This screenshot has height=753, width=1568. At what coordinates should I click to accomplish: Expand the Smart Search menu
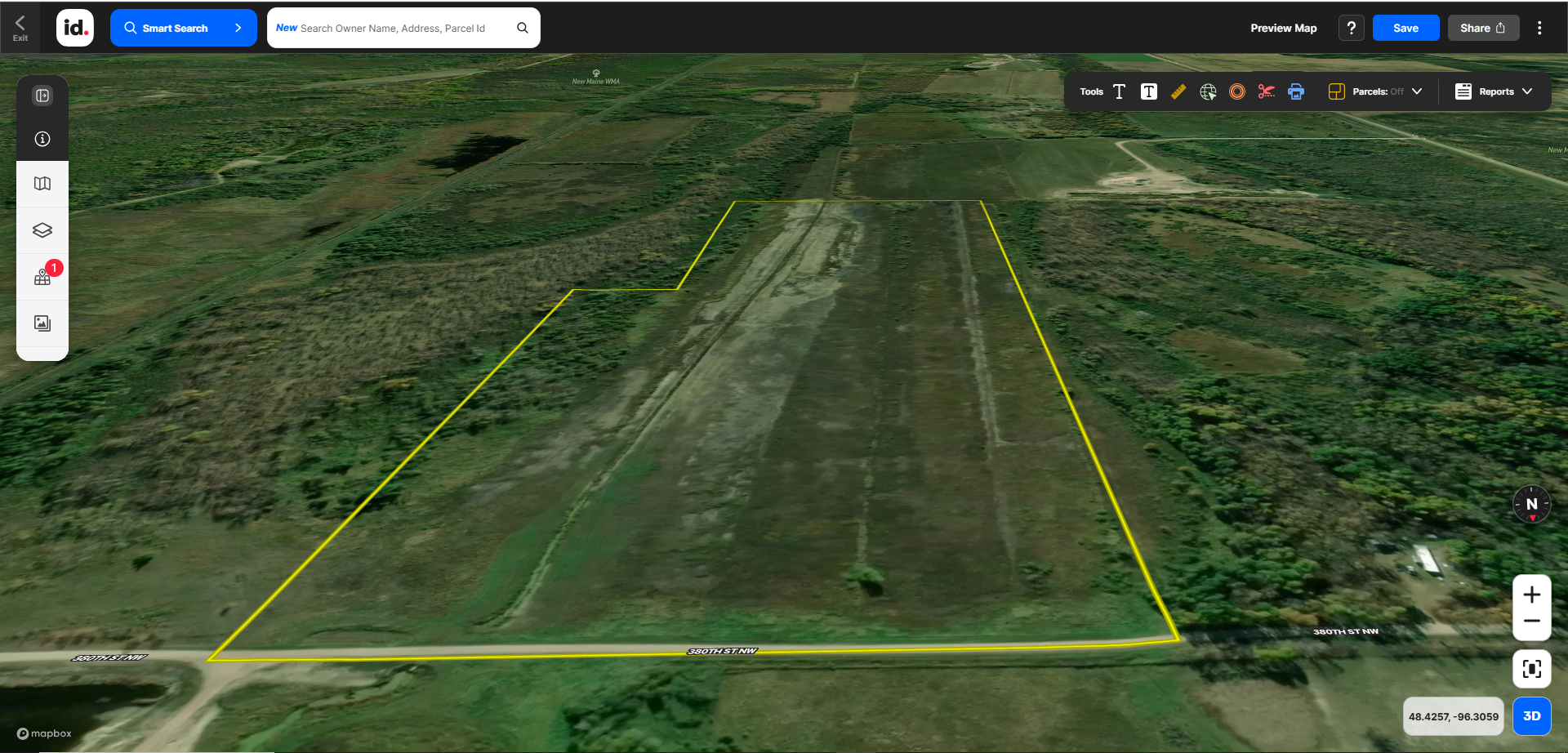point(184,28)
